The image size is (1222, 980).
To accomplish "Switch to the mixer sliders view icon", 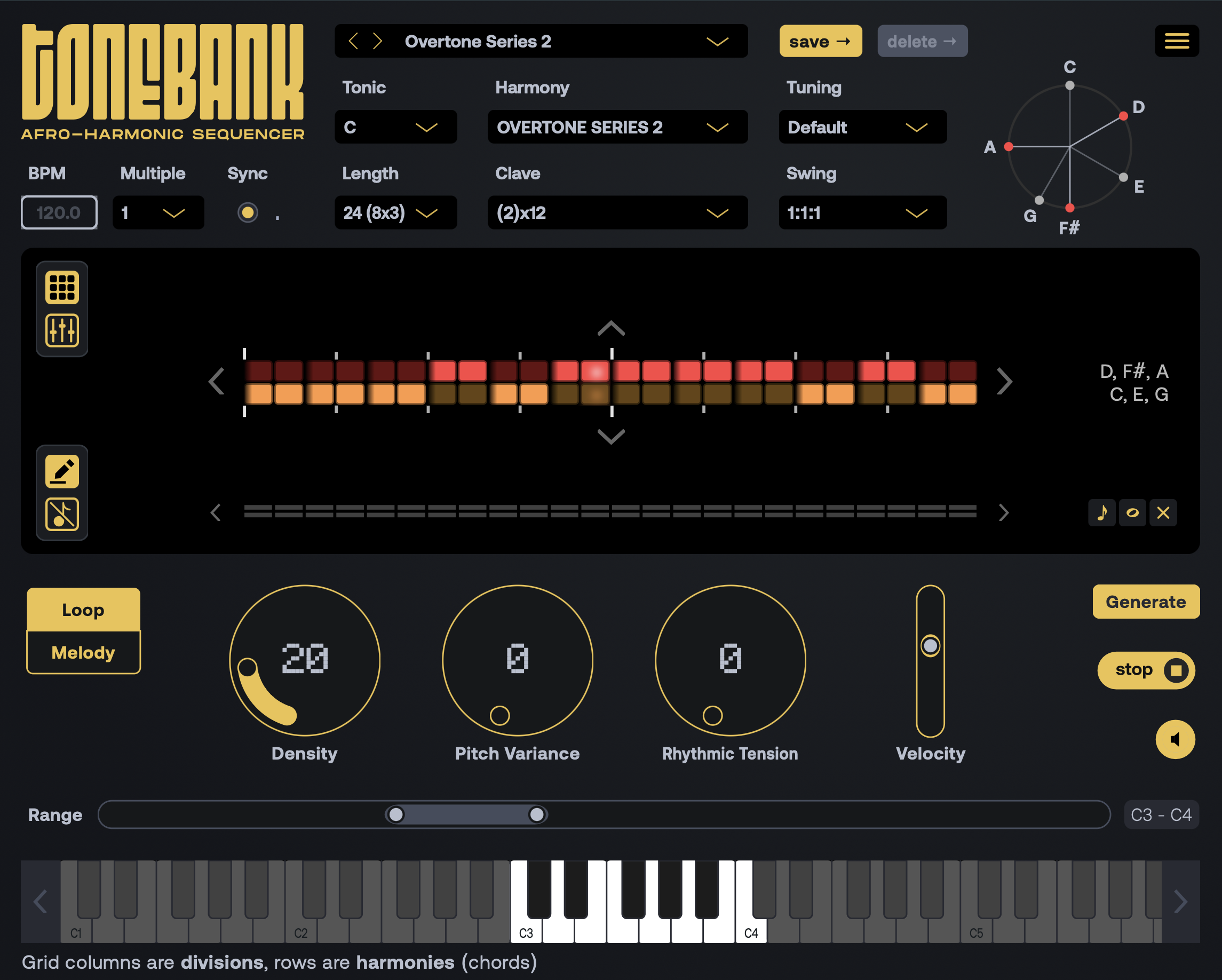I will pos(62,330).
